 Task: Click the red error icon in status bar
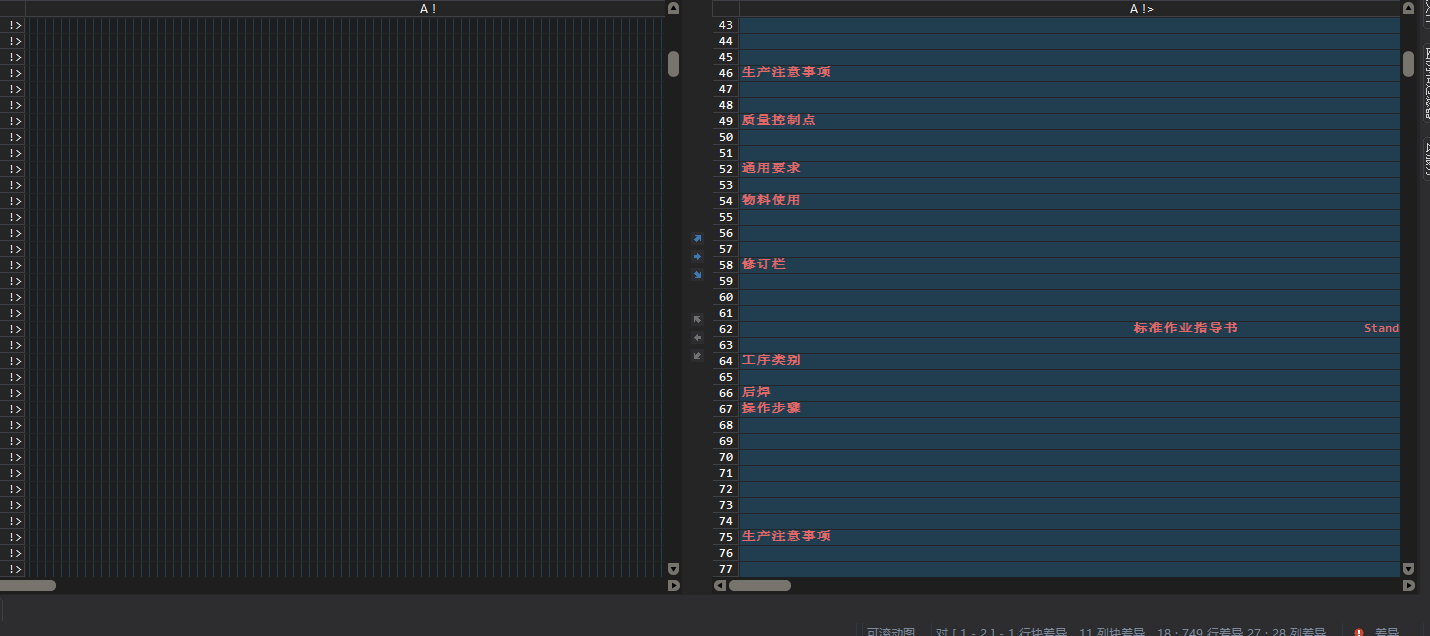click(1359, 632)
